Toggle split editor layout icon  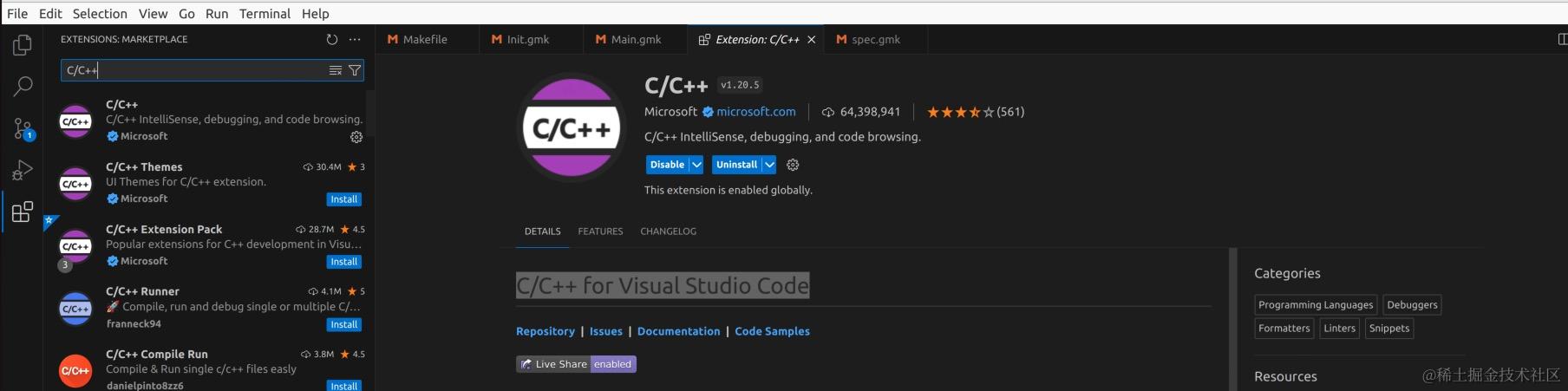tap(1562, 39)
